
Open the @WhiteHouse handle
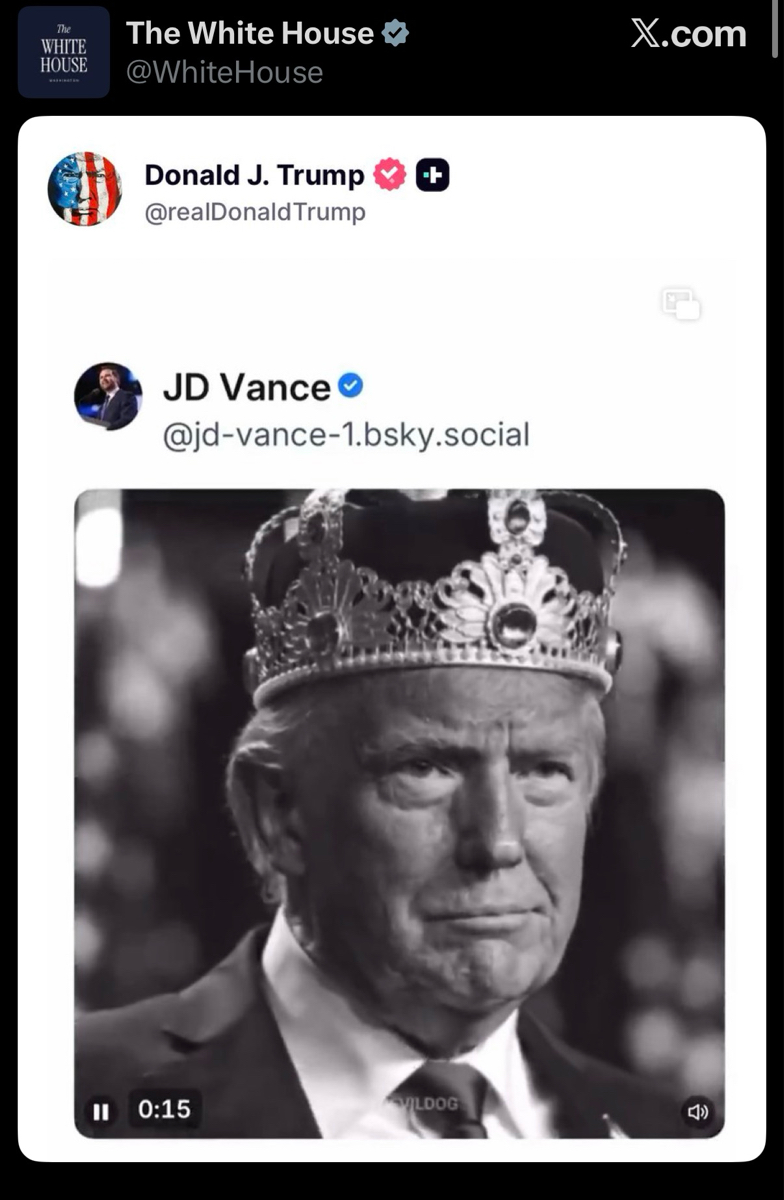click(x=224, y=72)
